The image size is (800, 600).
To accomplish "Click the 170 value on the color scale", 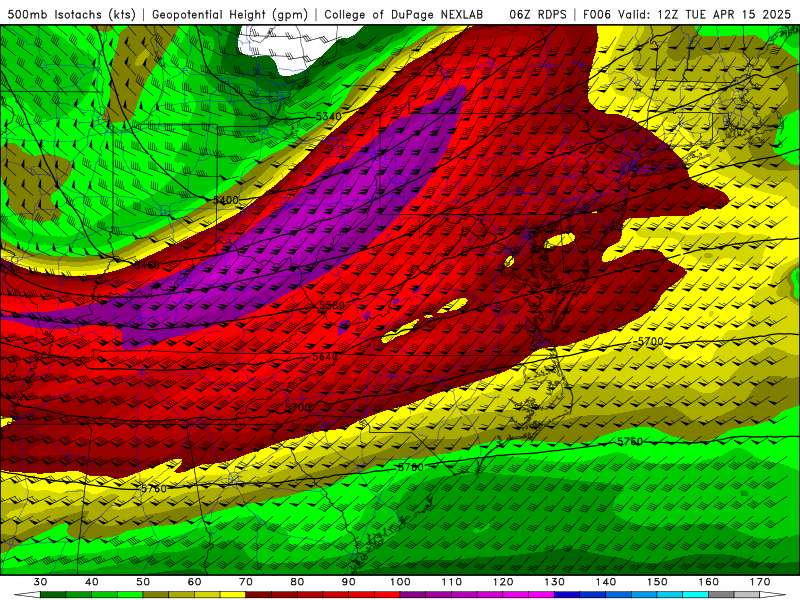I will 760,582.
